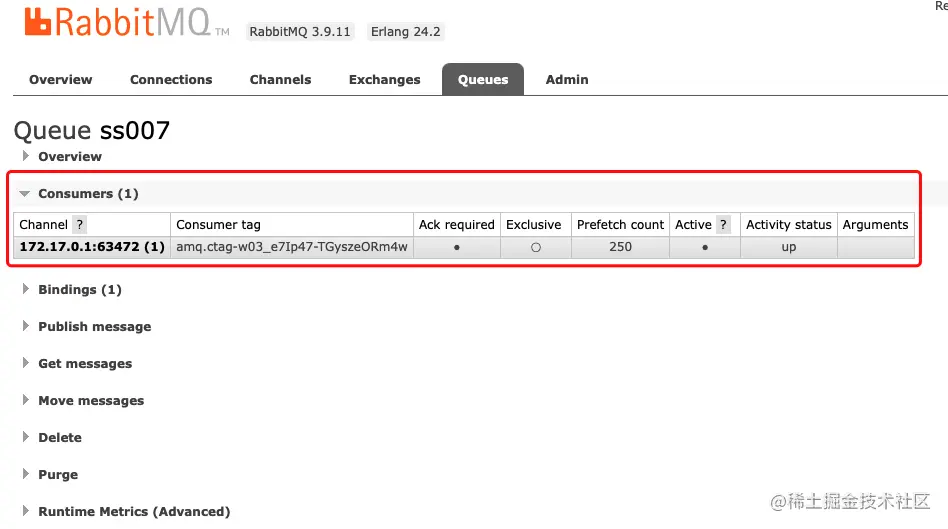Click the Arguments column header
This screenshot has height=529, width=948.
875,225
